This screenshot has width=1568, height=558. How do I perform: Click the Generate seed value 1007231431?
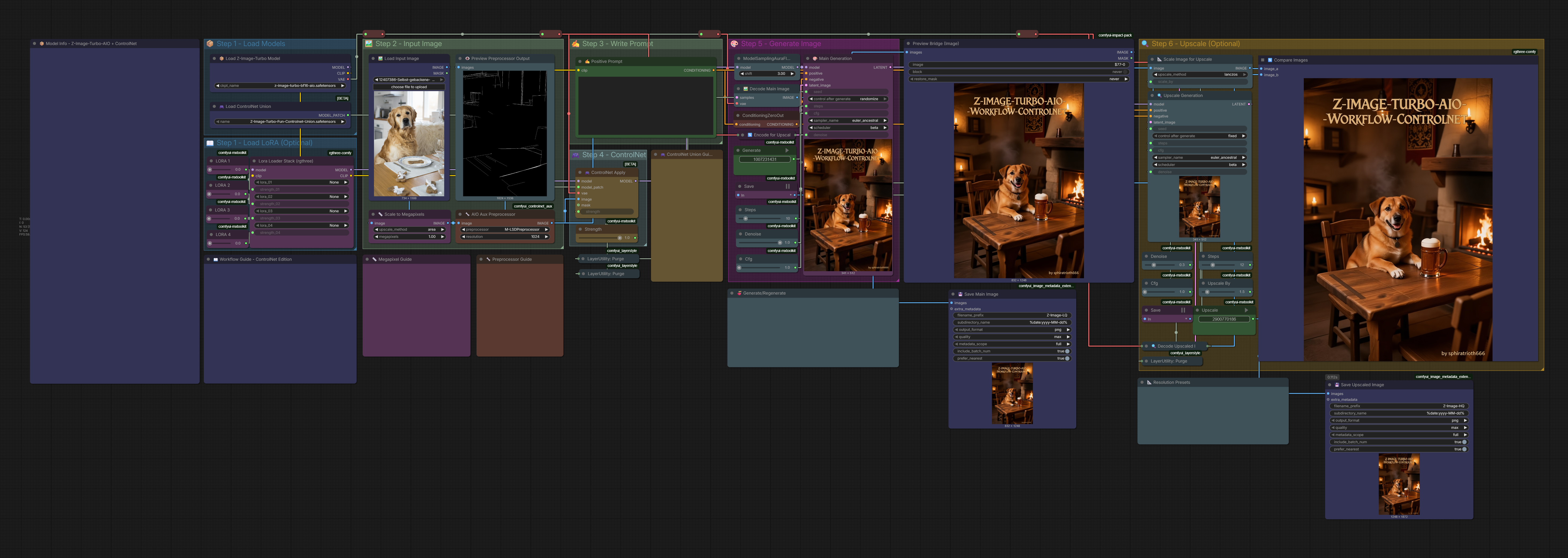tap(765, 160)
